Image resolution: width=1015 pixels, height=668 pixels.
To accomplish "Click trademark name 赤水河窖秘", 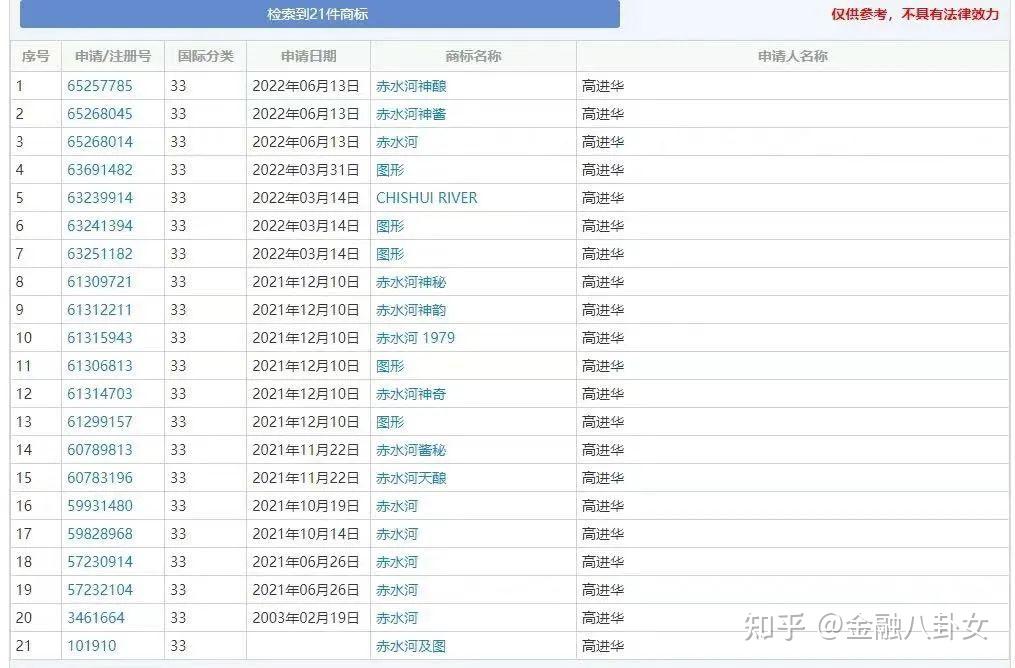I will point(411,450).
